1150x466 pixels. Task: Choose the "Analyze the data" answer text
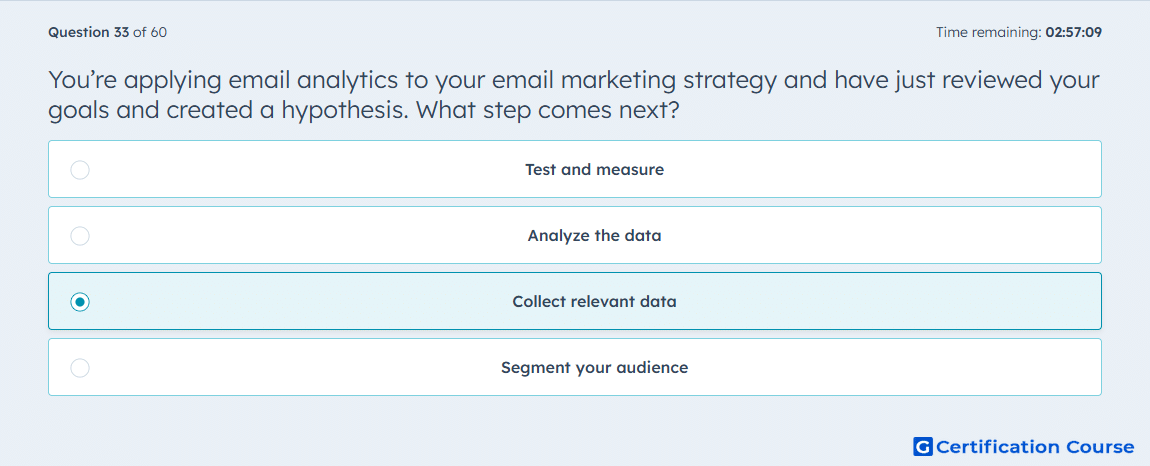click(594, 236)
